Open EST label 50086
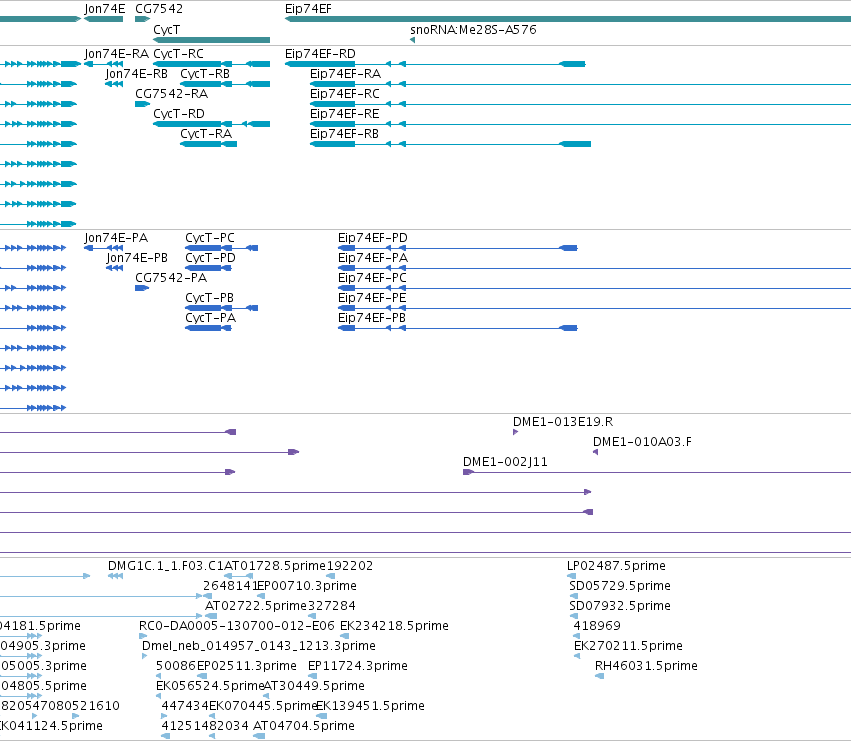 point(176,666)
